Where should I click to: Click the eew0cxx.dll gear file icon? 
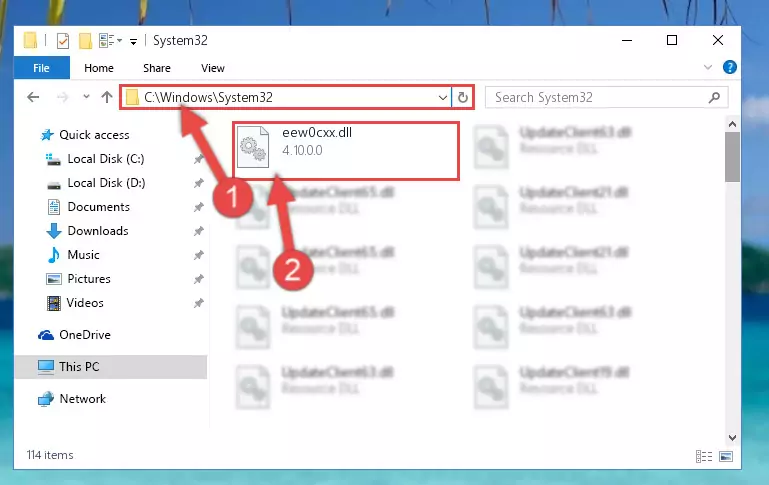(253, 147)
